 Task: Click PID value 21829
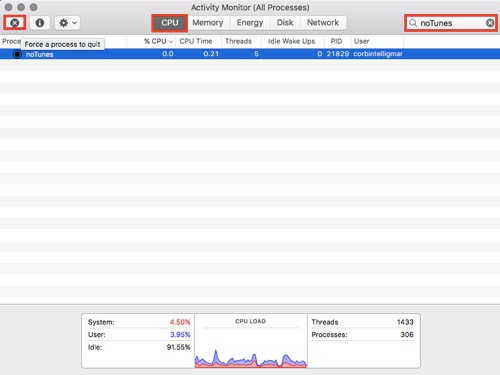point(338,54)
